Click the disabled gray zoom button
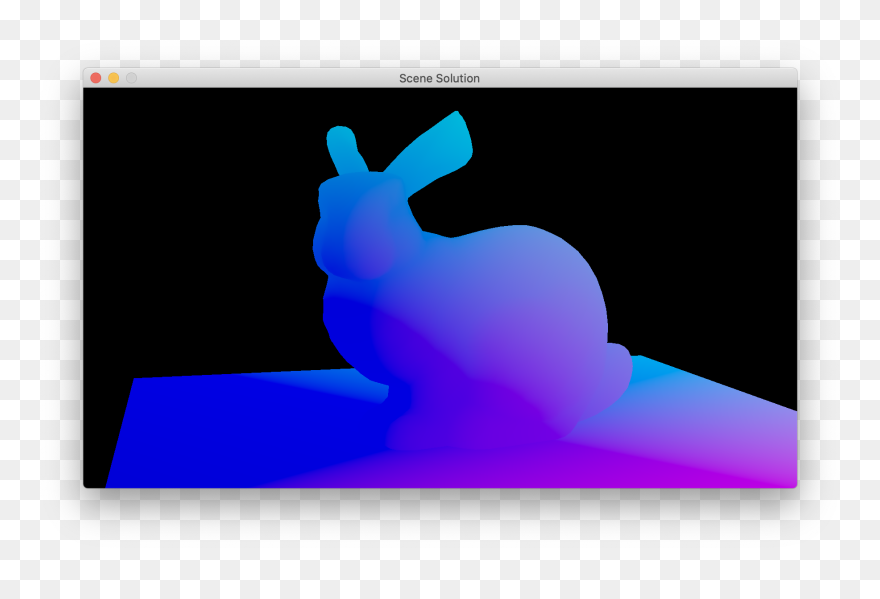 click(131, 78)
